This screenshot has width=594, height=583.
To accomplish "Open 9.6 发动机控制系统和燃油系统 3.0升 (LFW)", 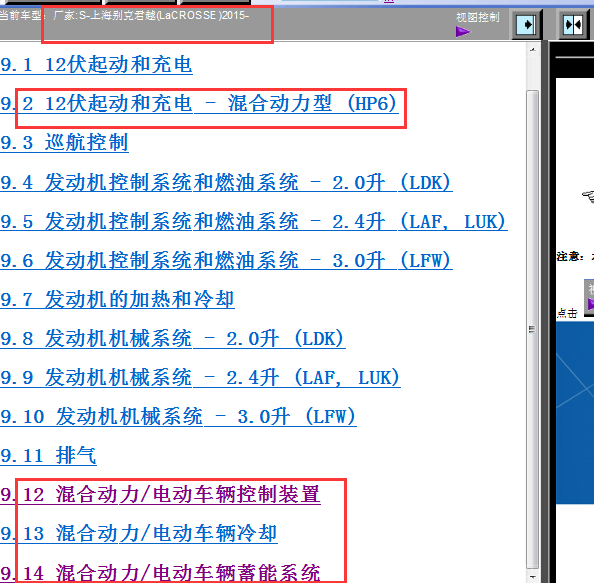I will (226, 260).
